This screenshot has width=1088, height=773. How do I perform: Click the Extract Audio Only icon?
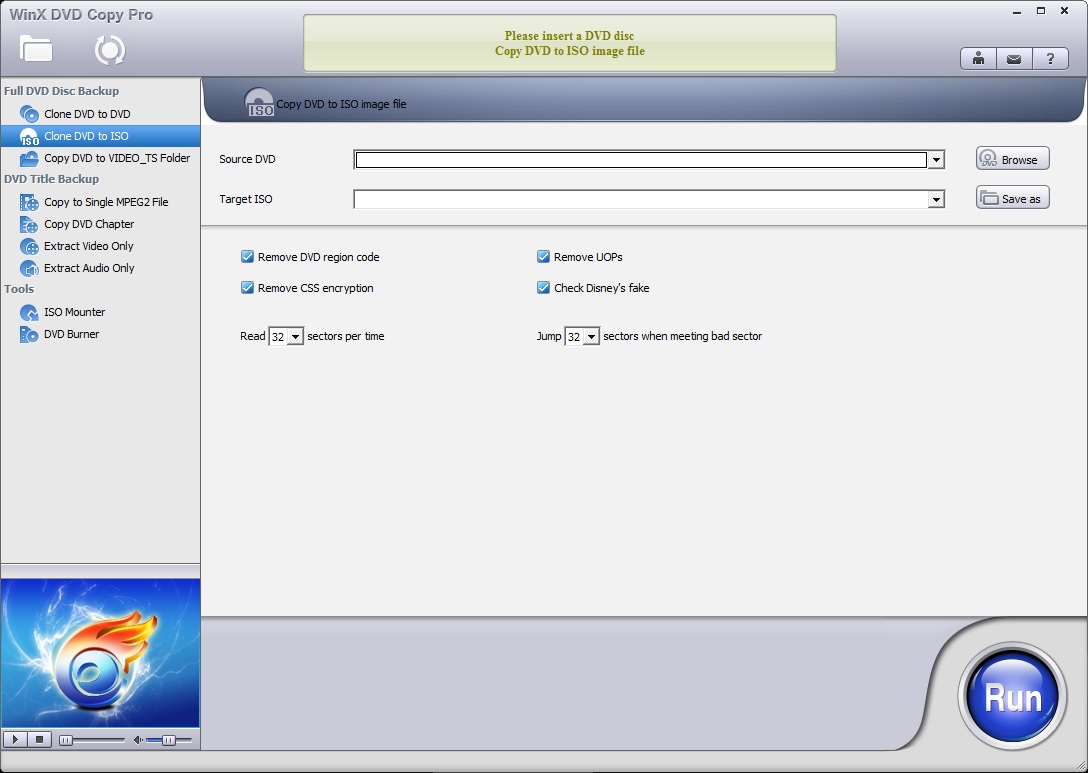29,269
